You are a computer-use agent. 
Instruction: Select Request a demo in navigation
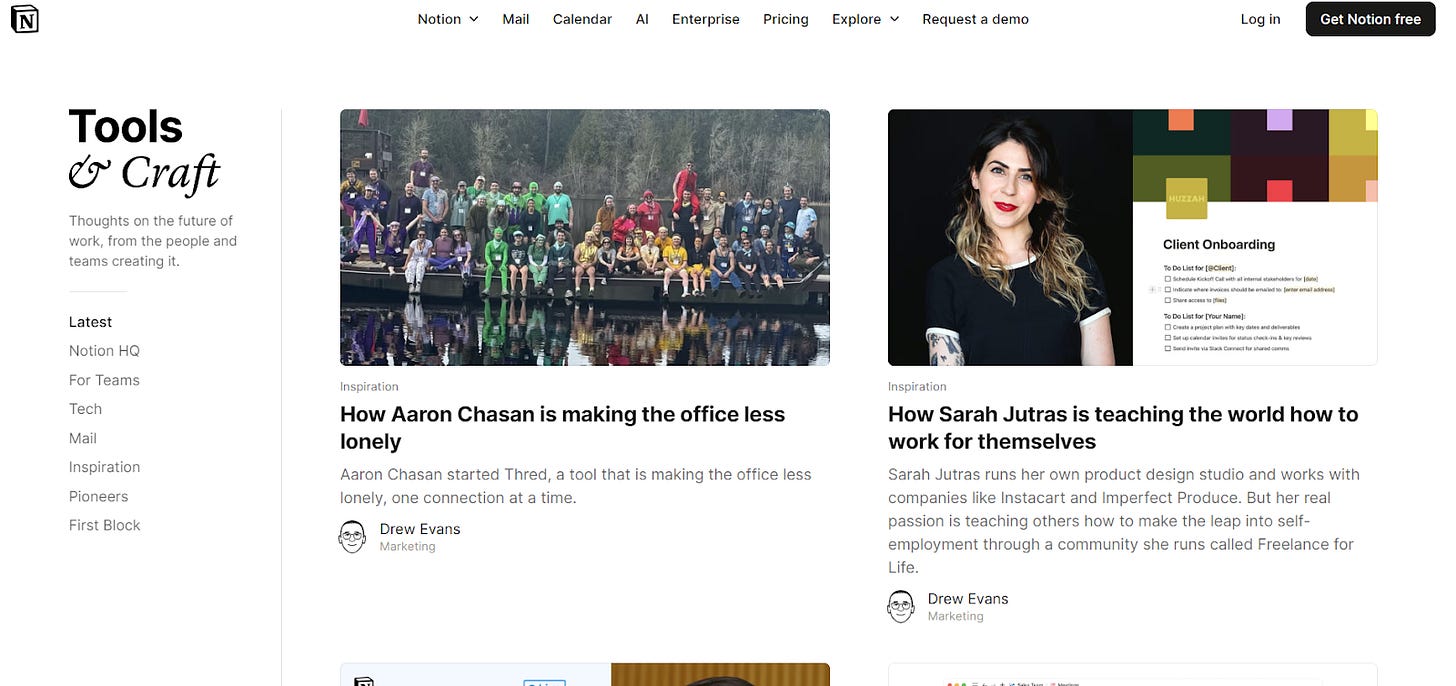[975, 19]
